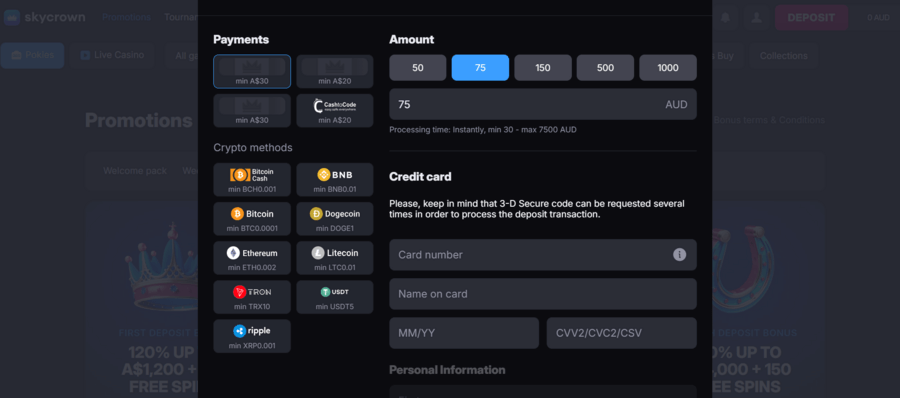Select the 50 amount preset
The image size is (900, 398).
(x=417, y=68)
